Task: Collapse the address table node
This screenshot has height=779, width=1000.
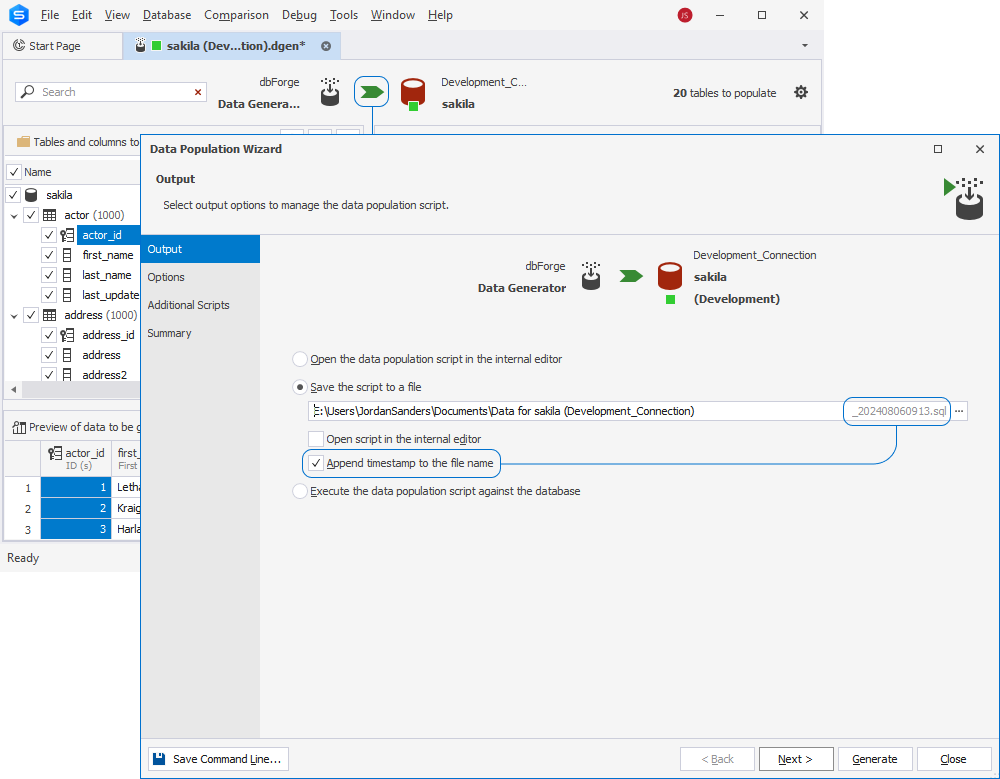Action: [x=13, y=314]
